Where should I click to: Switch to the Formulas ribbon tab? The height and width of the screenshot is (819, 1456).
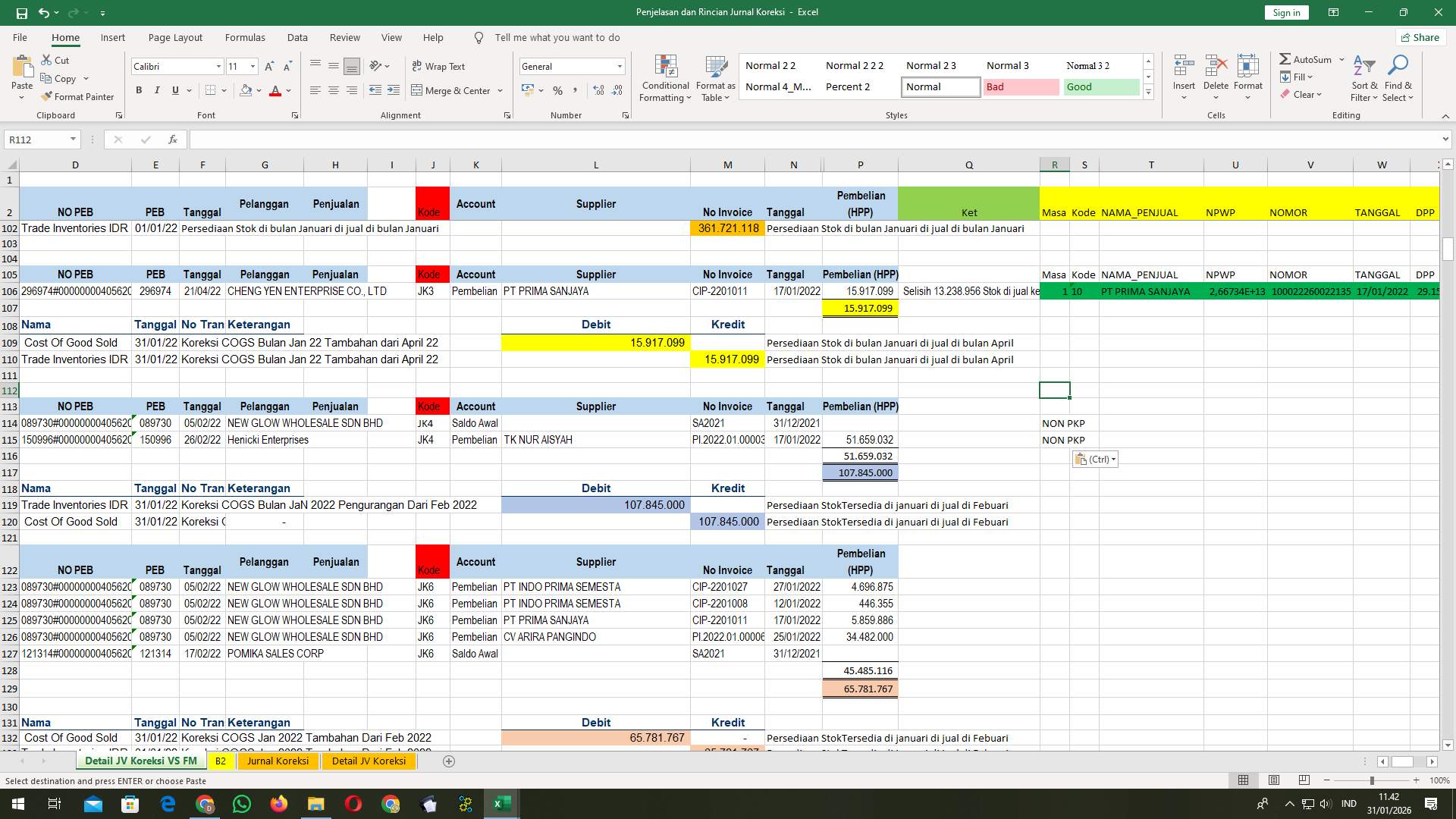point(245,37)
